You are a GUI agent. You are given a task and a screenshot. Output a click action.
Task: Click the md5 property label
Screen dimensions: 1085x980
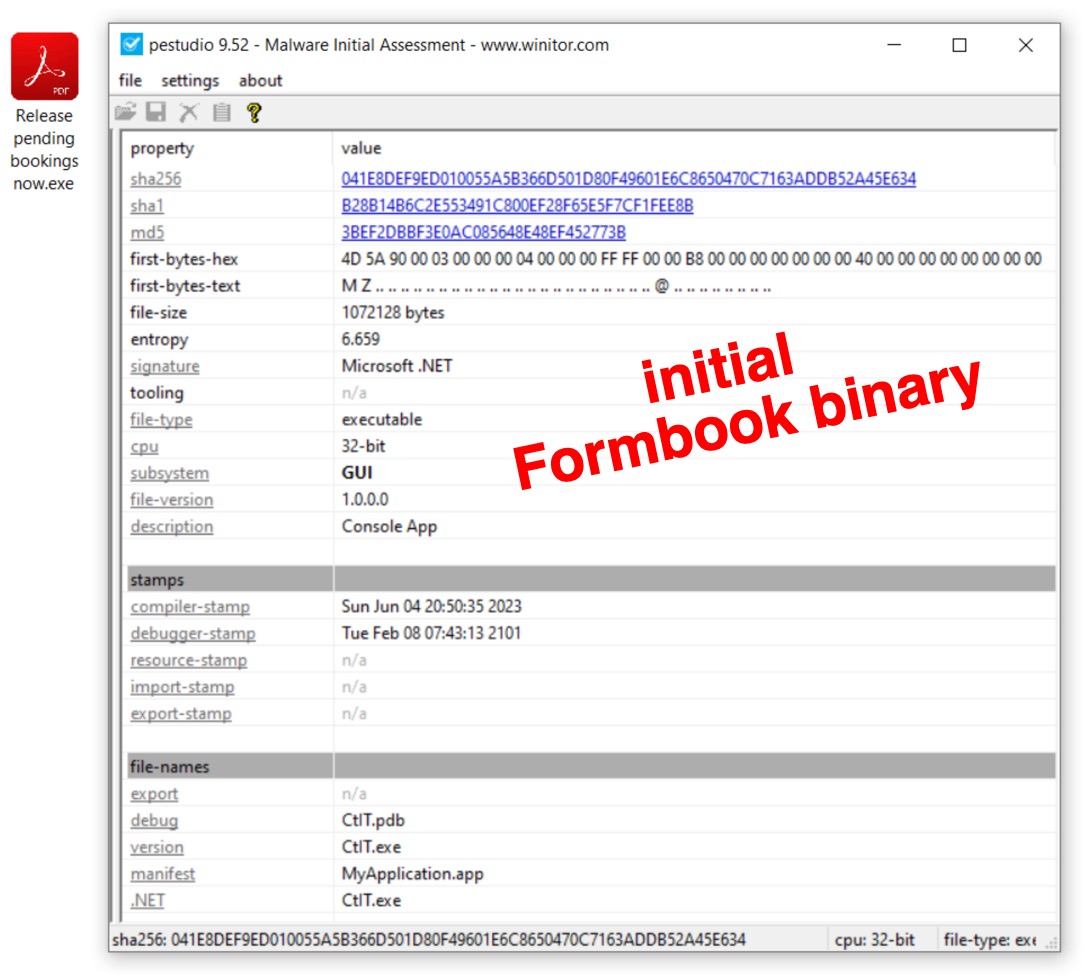[147, 233]
